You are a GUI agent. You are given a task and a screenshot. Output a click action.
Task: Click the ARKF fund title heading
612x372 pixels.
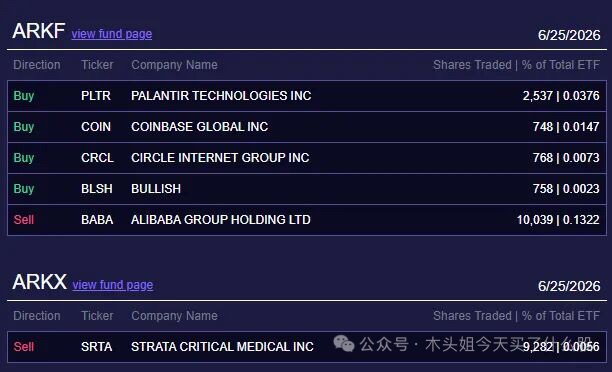pos(39,31)
